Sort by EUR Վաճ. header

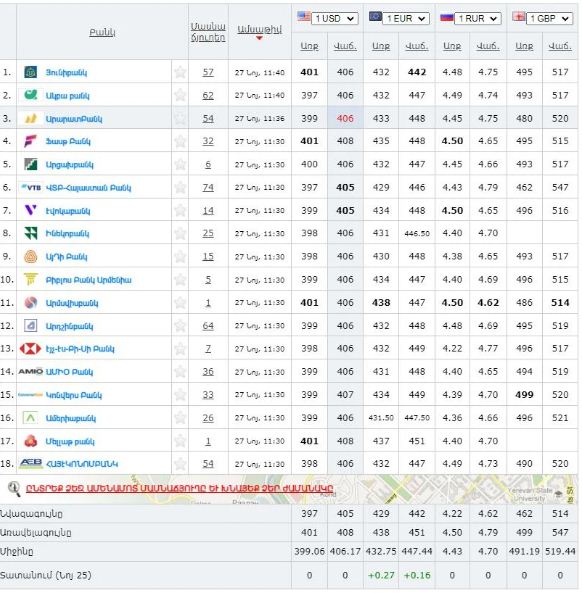417,46
